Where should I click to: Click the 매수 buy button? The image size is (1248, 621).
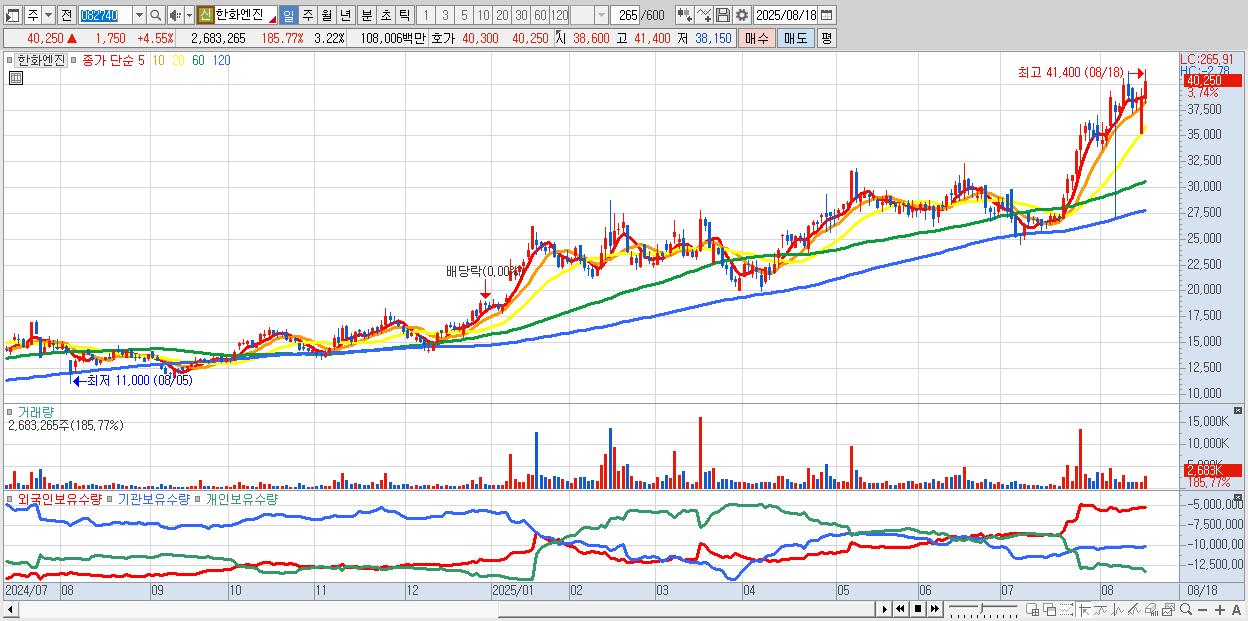757,38
